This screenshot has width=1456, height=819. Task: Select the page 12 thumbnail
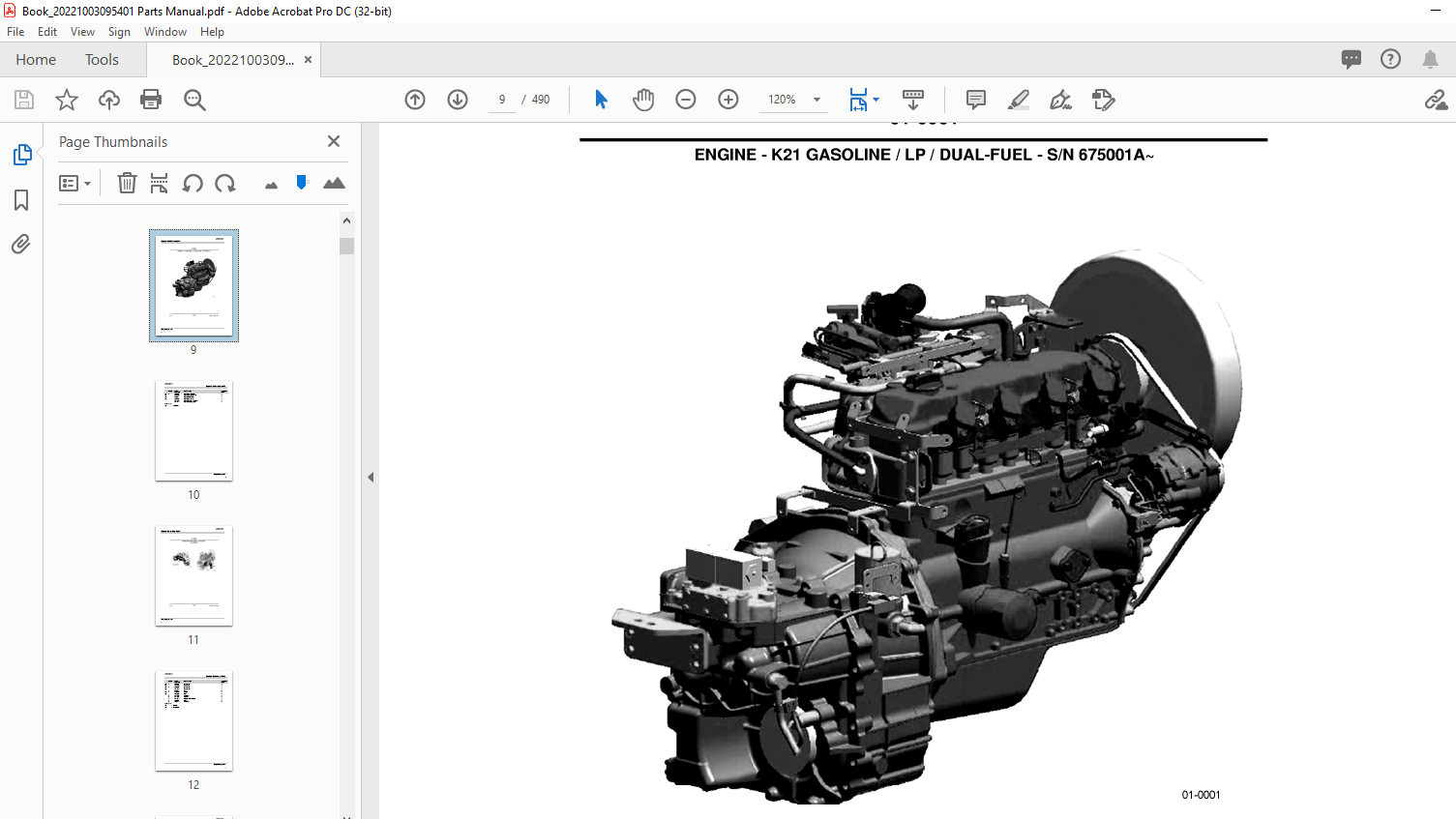(193, 721)
